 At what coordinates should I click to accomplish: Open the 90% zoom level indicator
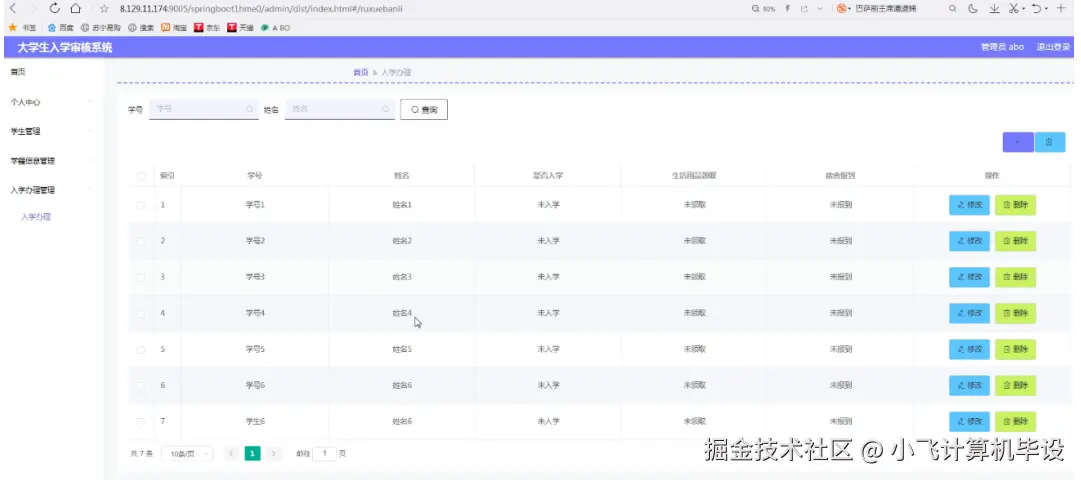tap(764, 9)
